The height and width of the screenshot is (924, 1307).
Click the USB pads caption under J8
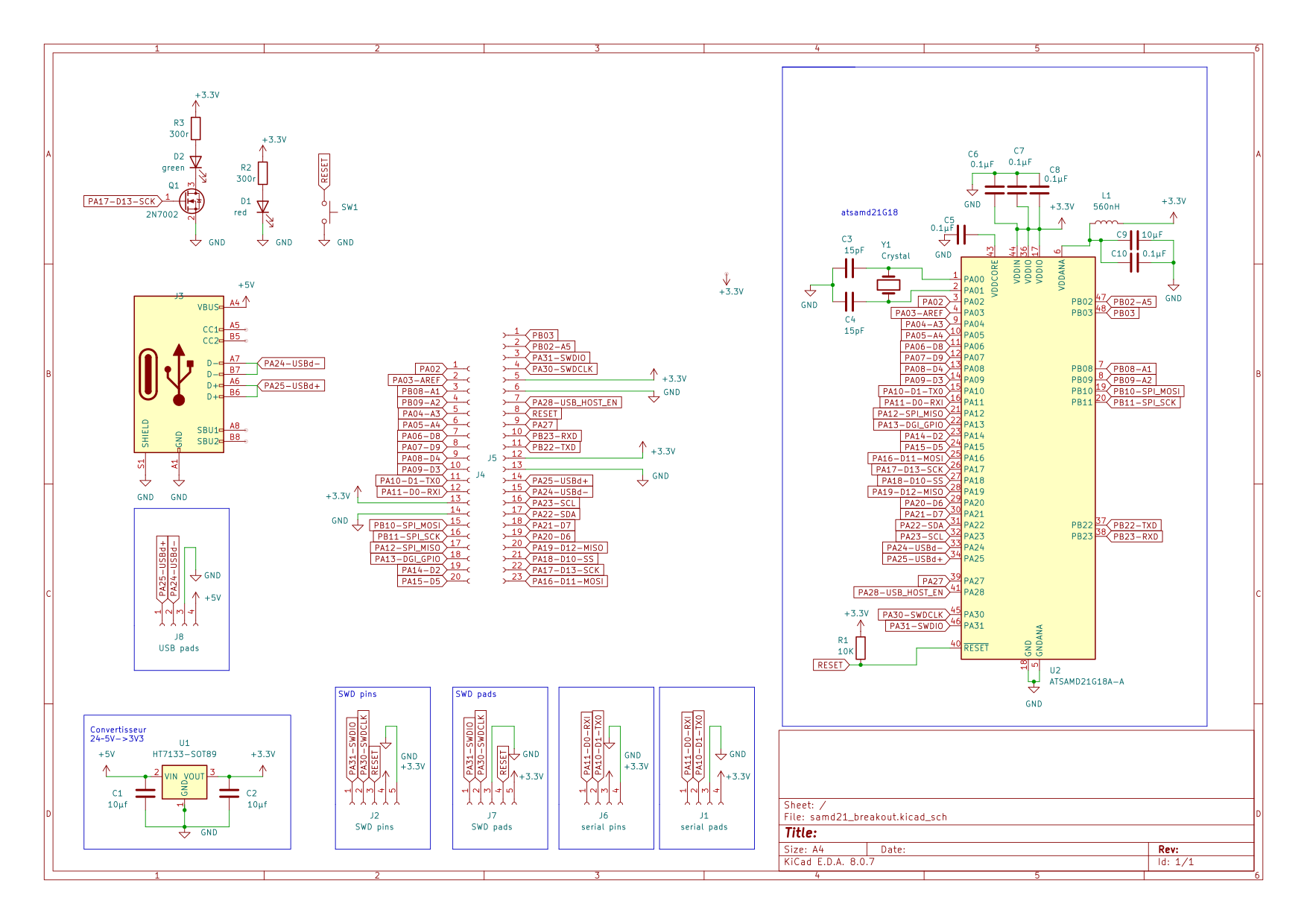pyautogui.click(x=179, y=648)
